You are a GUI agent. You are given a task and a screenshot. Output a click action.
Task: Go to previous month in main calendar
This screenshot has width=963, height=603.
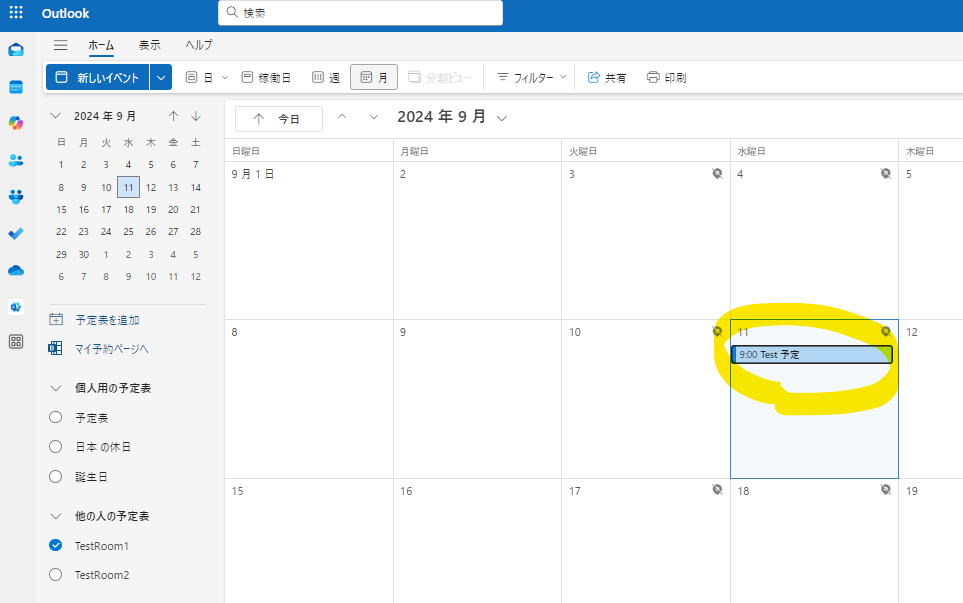tap(342, 117)
